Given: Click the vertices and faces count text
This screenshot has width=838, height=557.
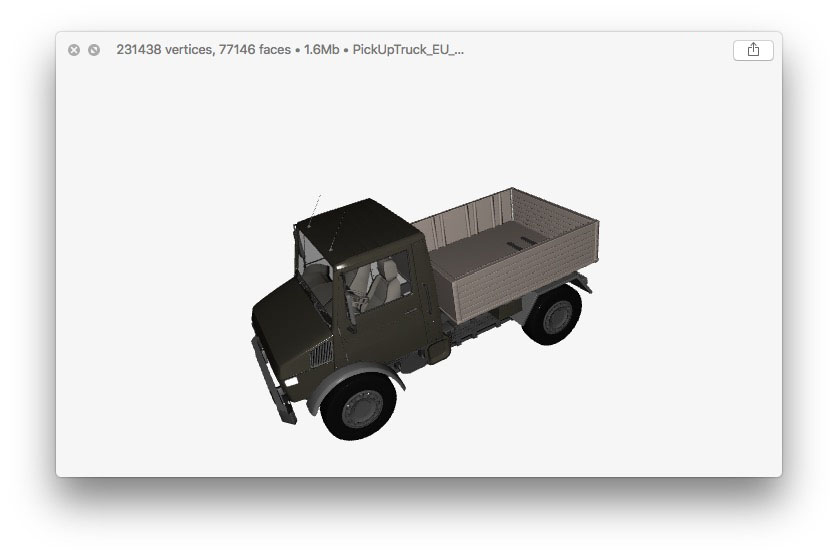Looking at the screenshot, I should [204, 50].
